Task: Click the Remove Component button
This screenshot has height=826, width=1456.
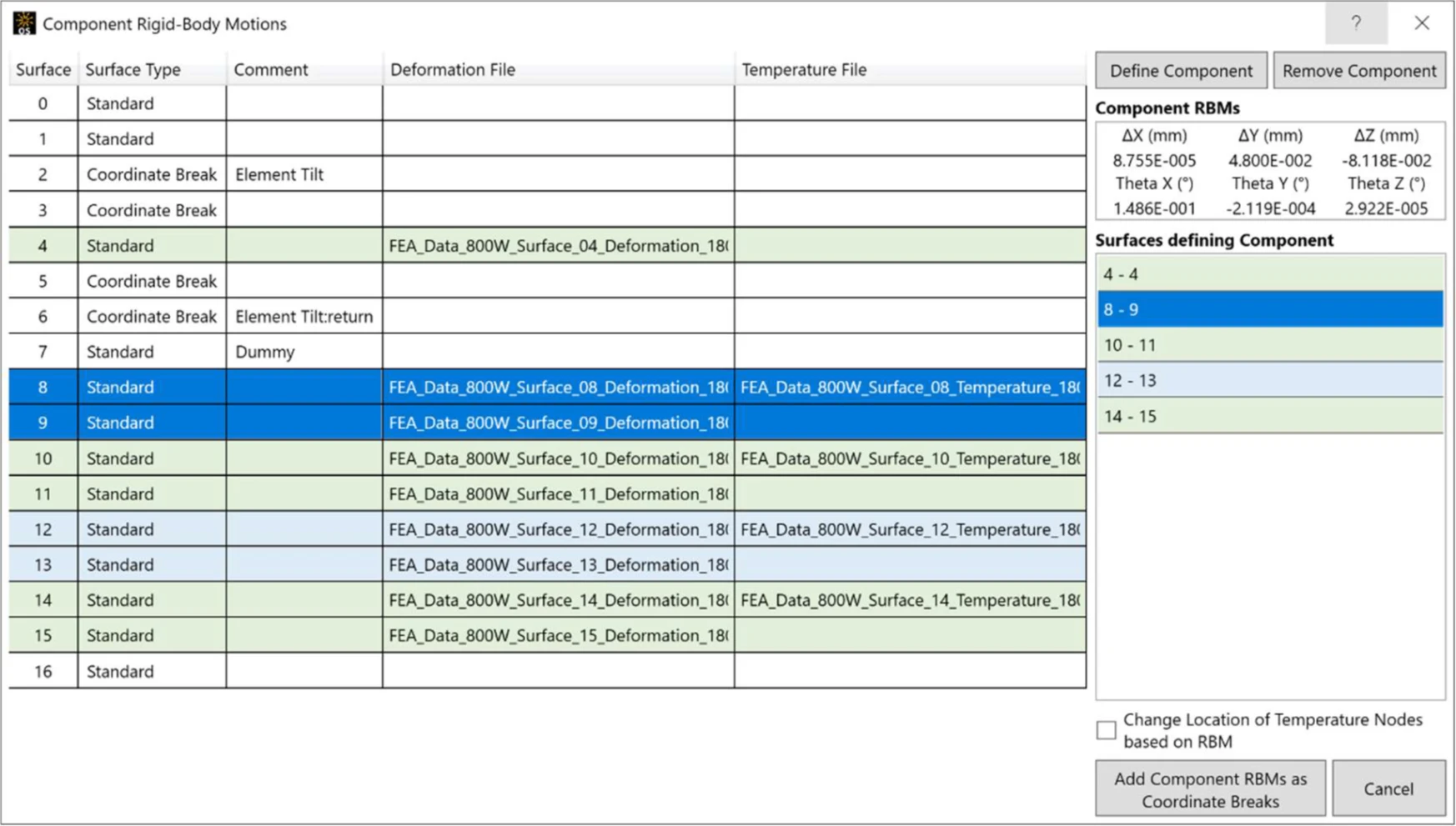Action: pos(1359,71)
